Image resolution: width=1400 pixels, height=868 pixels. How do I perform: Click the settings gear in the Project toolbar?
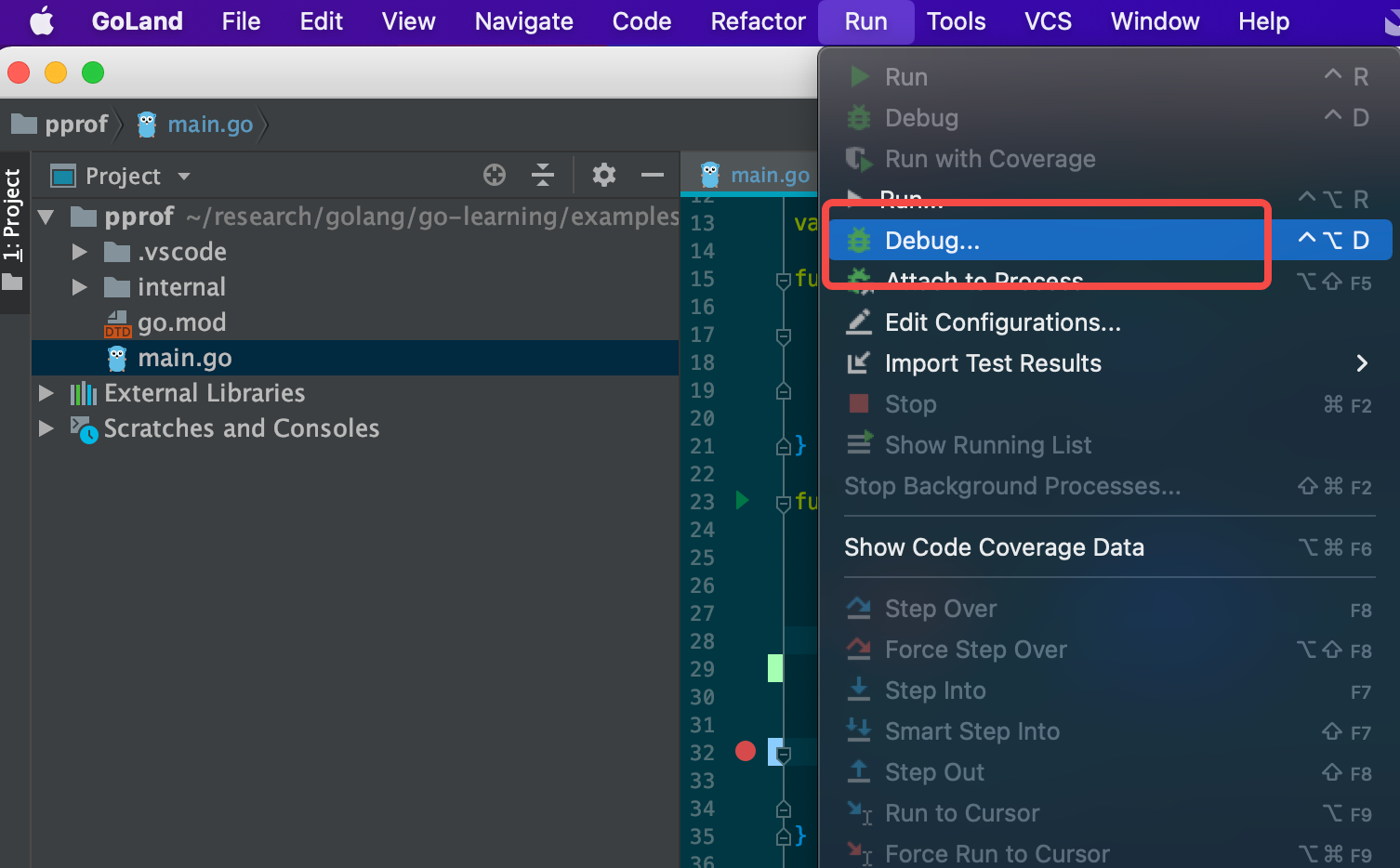click(x=603, y=175)
